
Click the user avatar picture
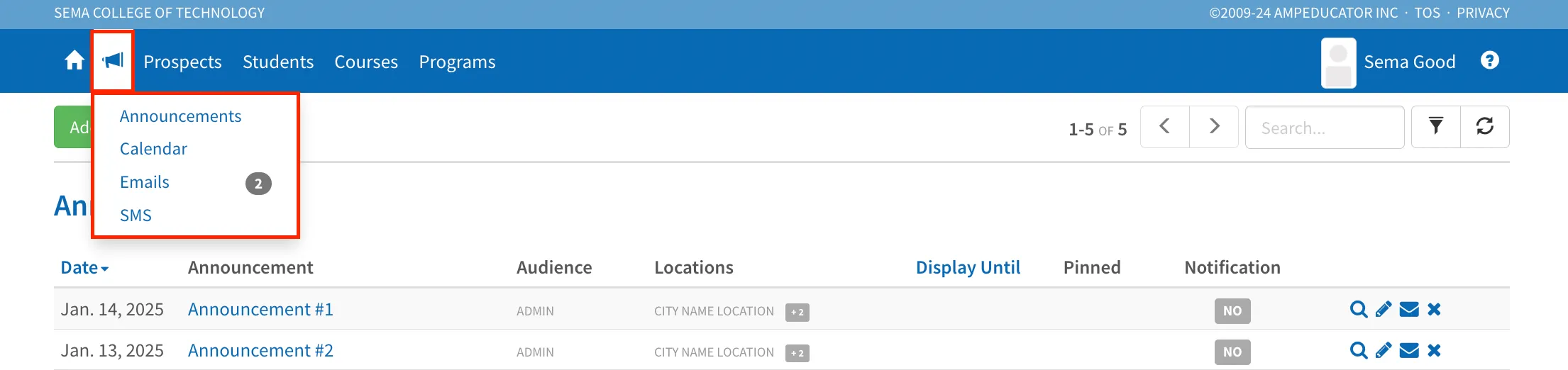[x=1339, y=63]
